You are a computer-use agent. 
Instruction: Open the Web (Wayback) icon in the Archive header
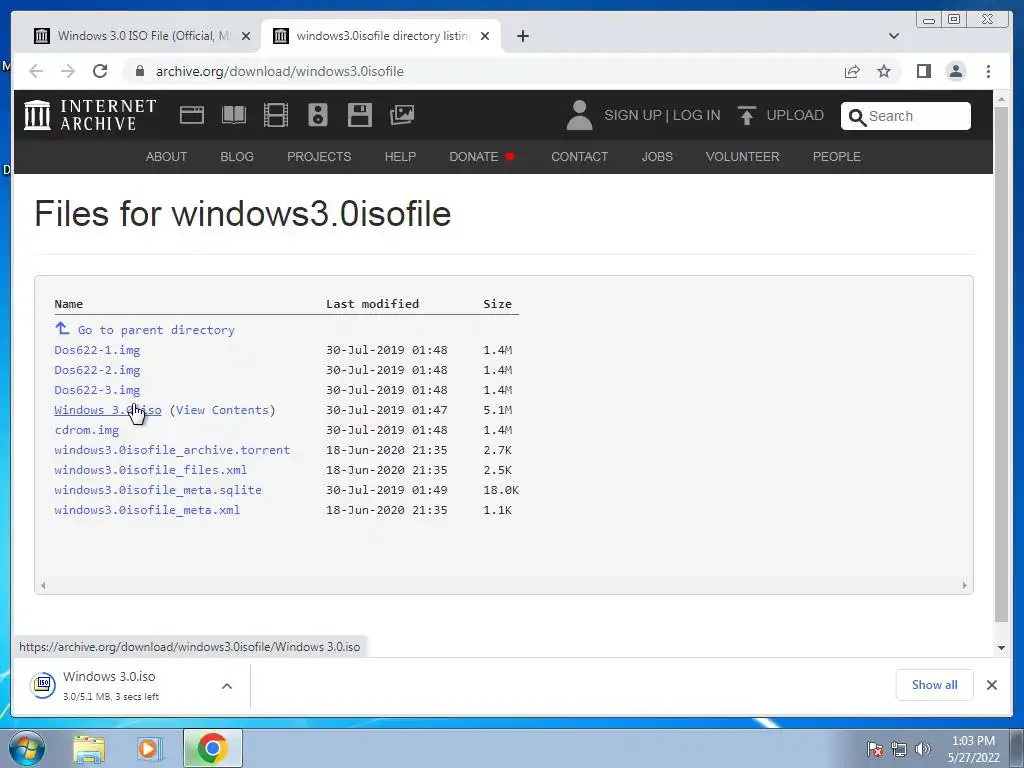pyautogui.click(x=192, y=115)
